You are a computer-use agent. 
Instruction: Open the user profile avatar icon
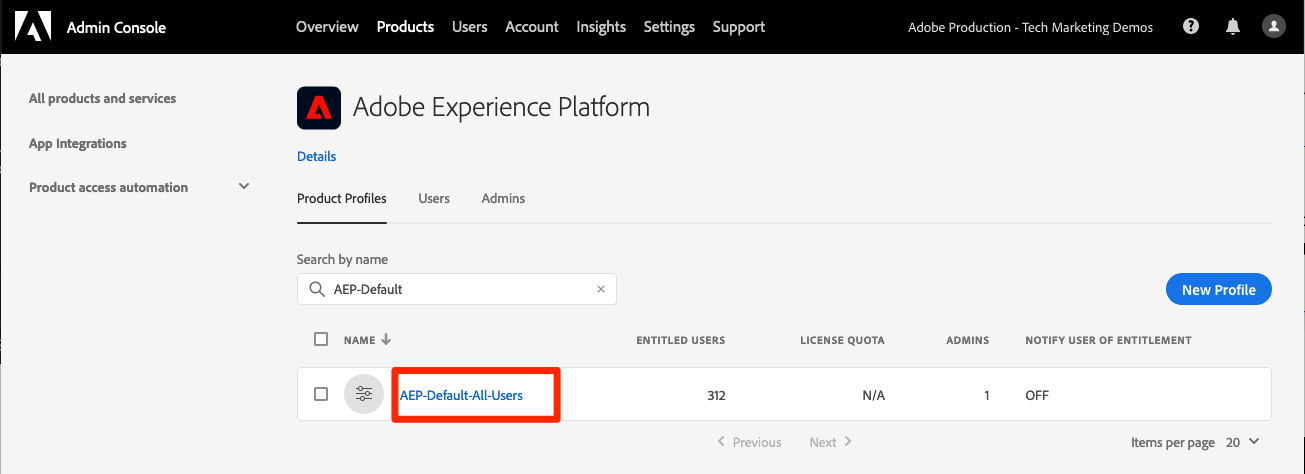(x=1273, y=27)
